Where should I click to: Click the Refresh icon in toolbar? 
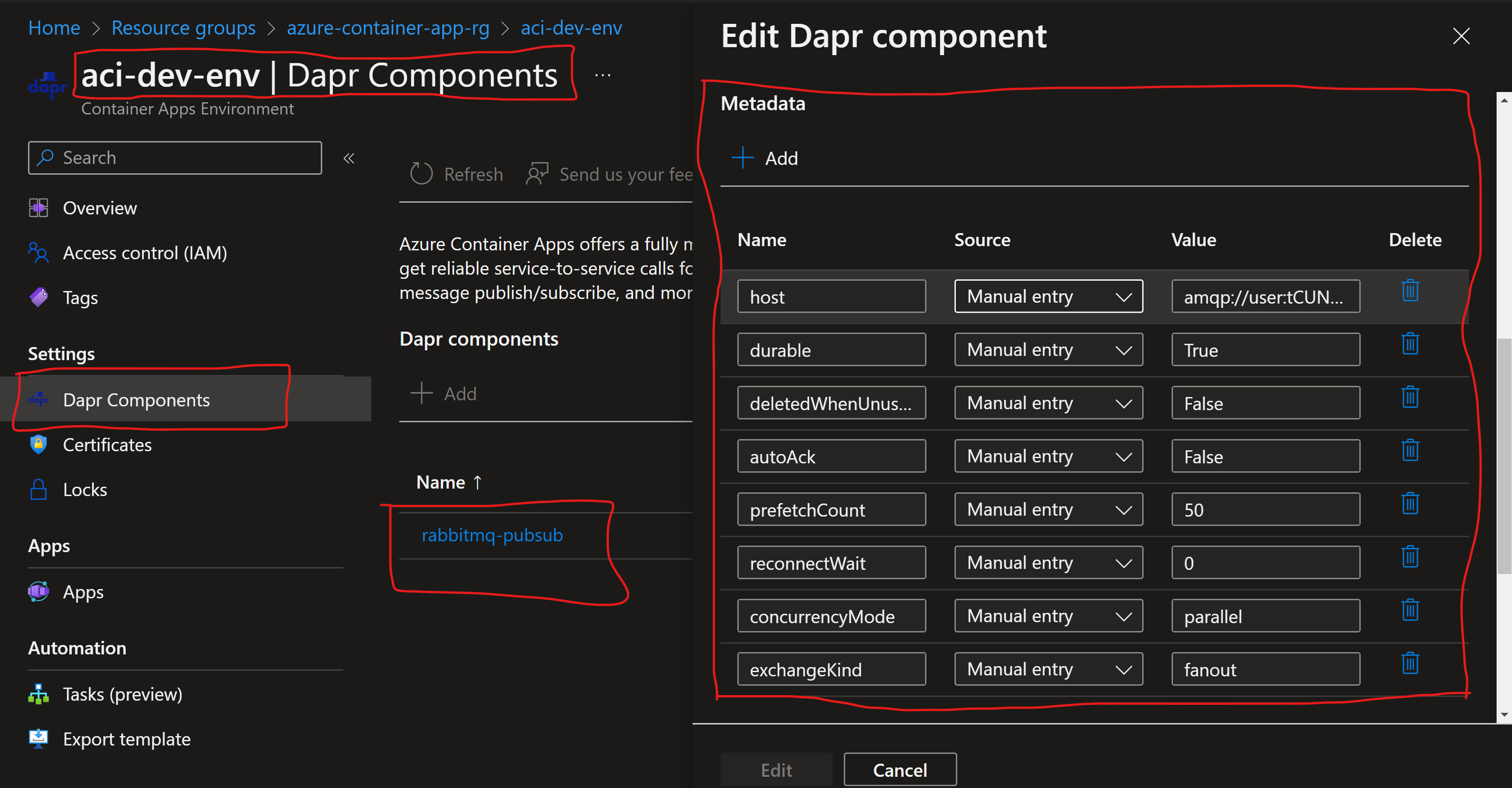pos(421,174)
